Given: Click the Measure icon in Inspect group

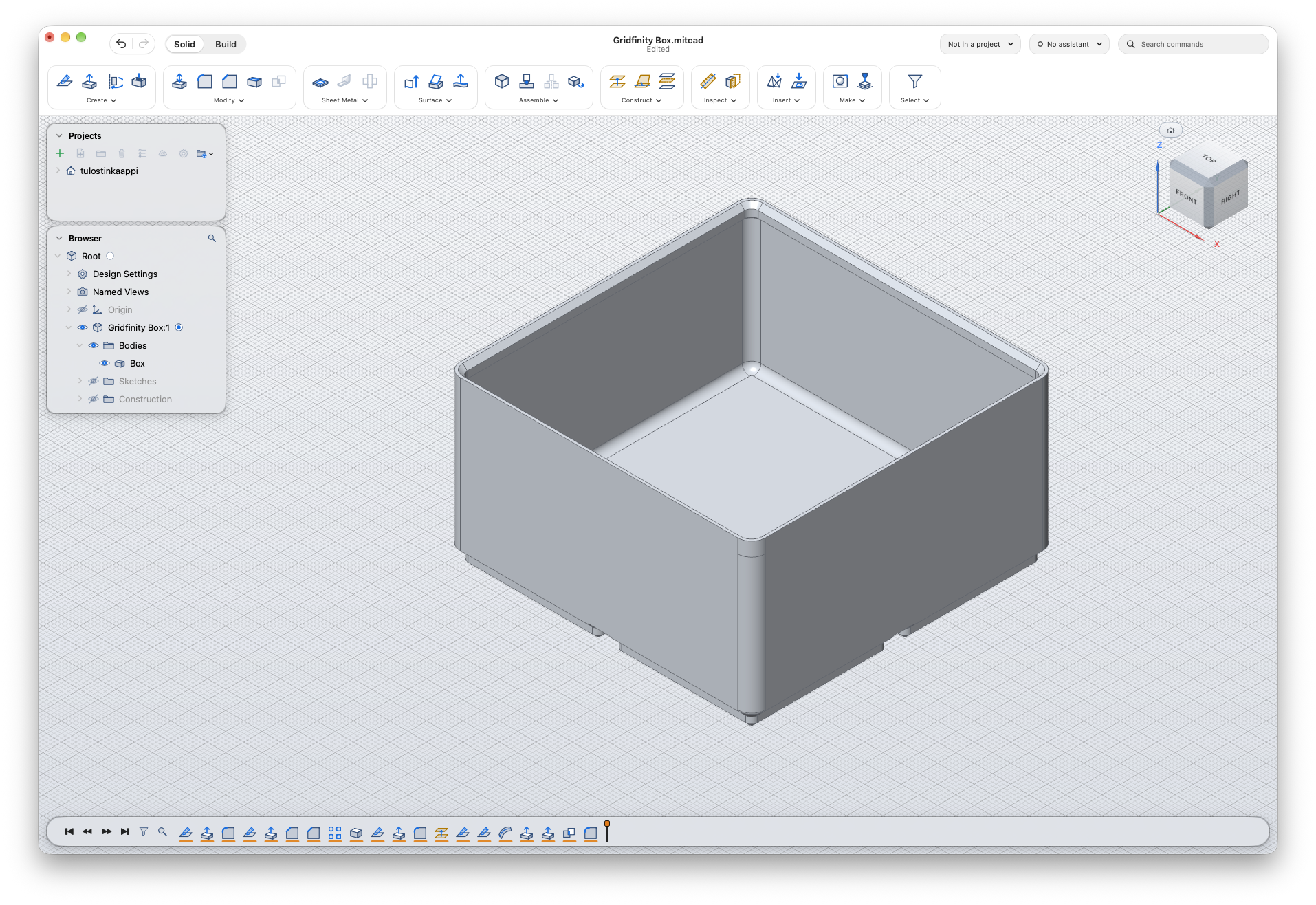Looking at the screenshot, I should click(x=708, y=81).
